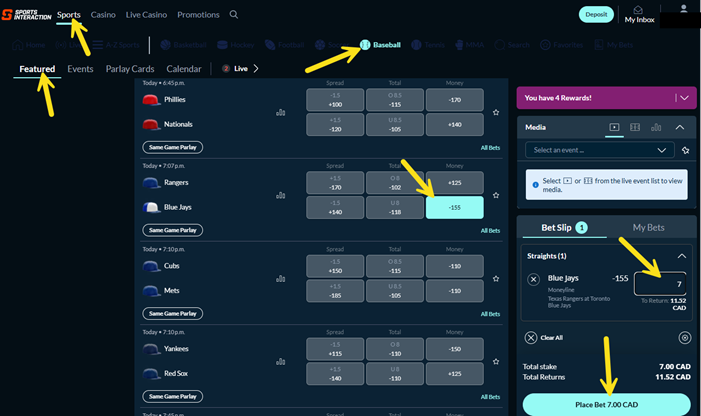Open stats icon for Phillies vs Nationals
The image size is (701, 416).
[x=280, y=112]
